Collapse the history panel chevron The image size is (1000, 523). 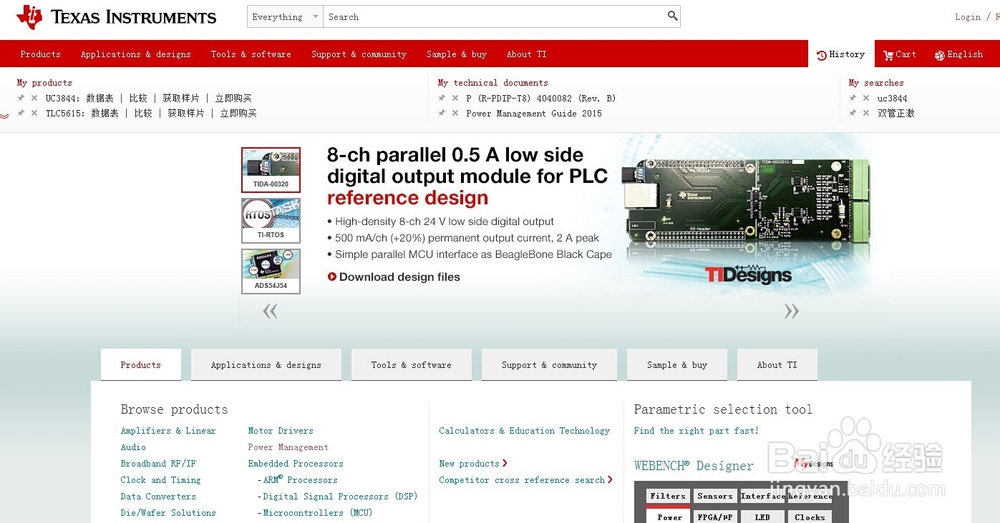[x=4, y=116]
